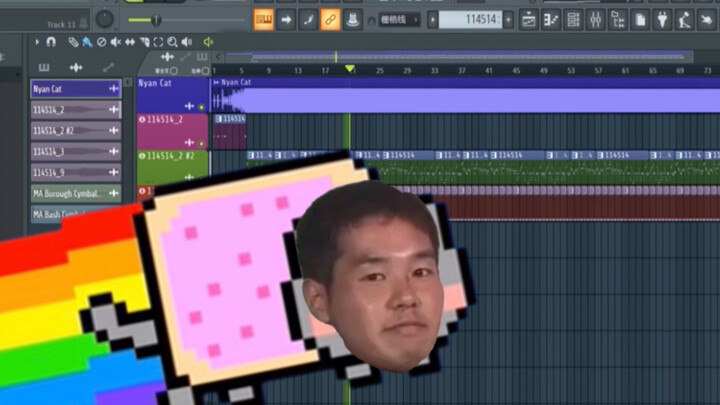Click the arrow left of pattern 114514
The width and height of the screenshot is (720, 405).
(x=433, y=20)
